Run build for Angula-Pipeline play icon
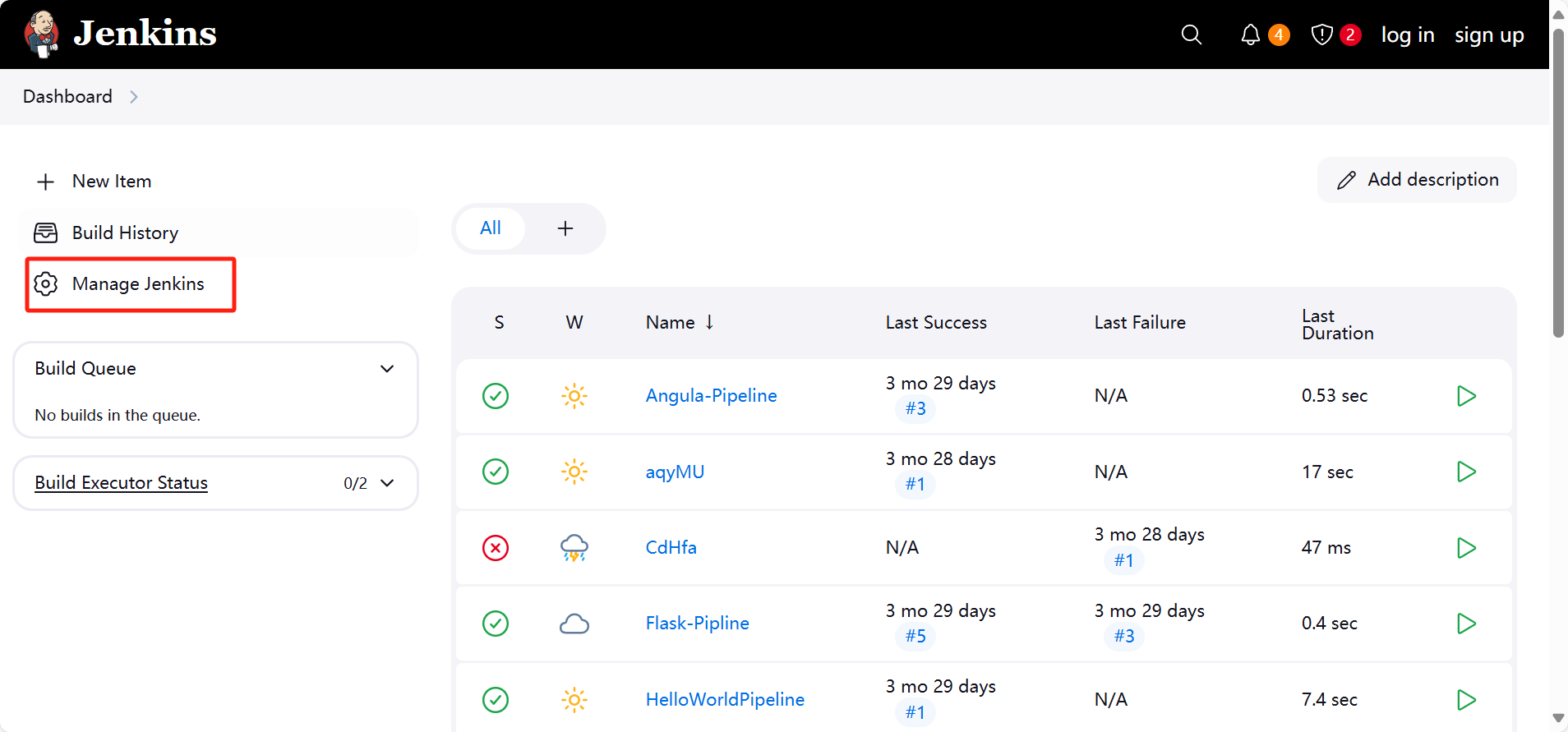This screenshot has height=732, width=1568. (x=1466, y=396)
